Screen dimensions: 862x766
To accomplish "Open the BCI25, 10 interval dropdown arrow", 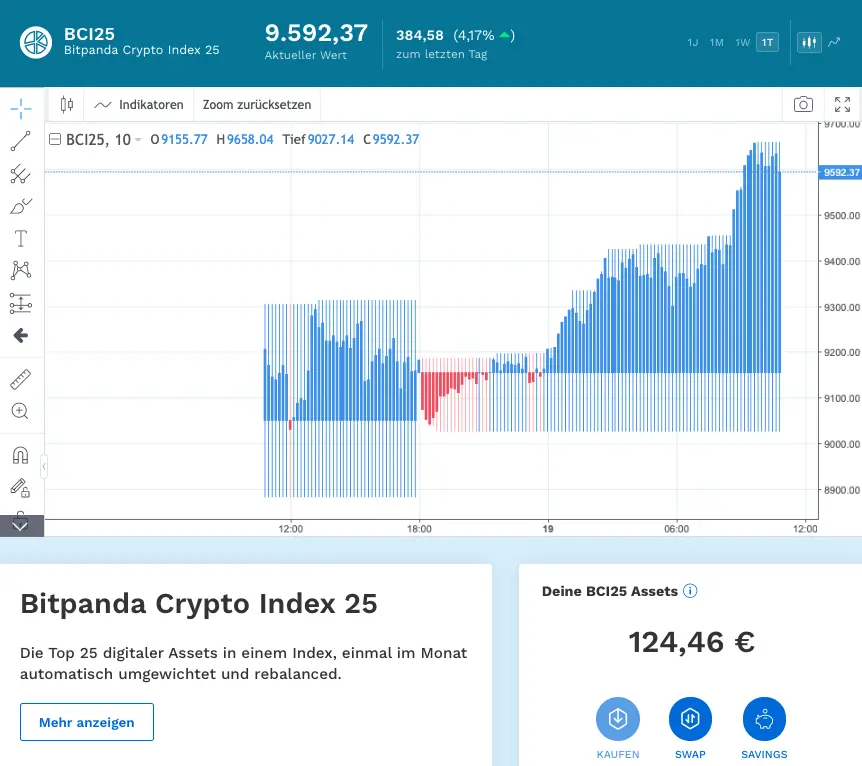I will point(138,140).
